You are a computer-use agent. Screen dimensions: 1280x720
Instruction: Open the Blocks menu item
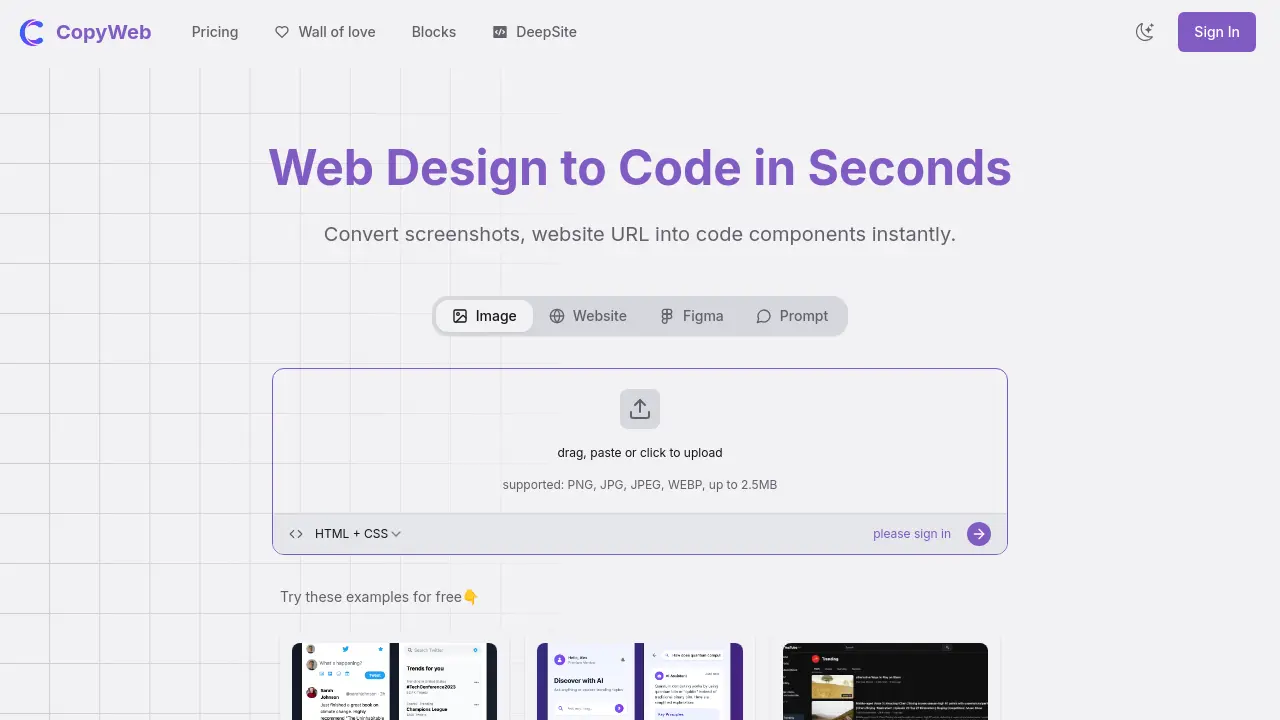click(434, 32)
